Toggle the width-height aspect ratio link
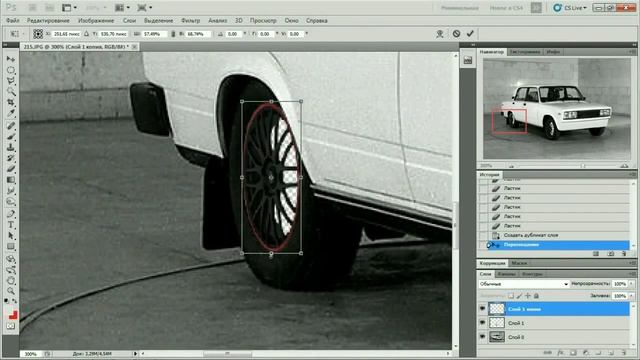 point(173,34)
